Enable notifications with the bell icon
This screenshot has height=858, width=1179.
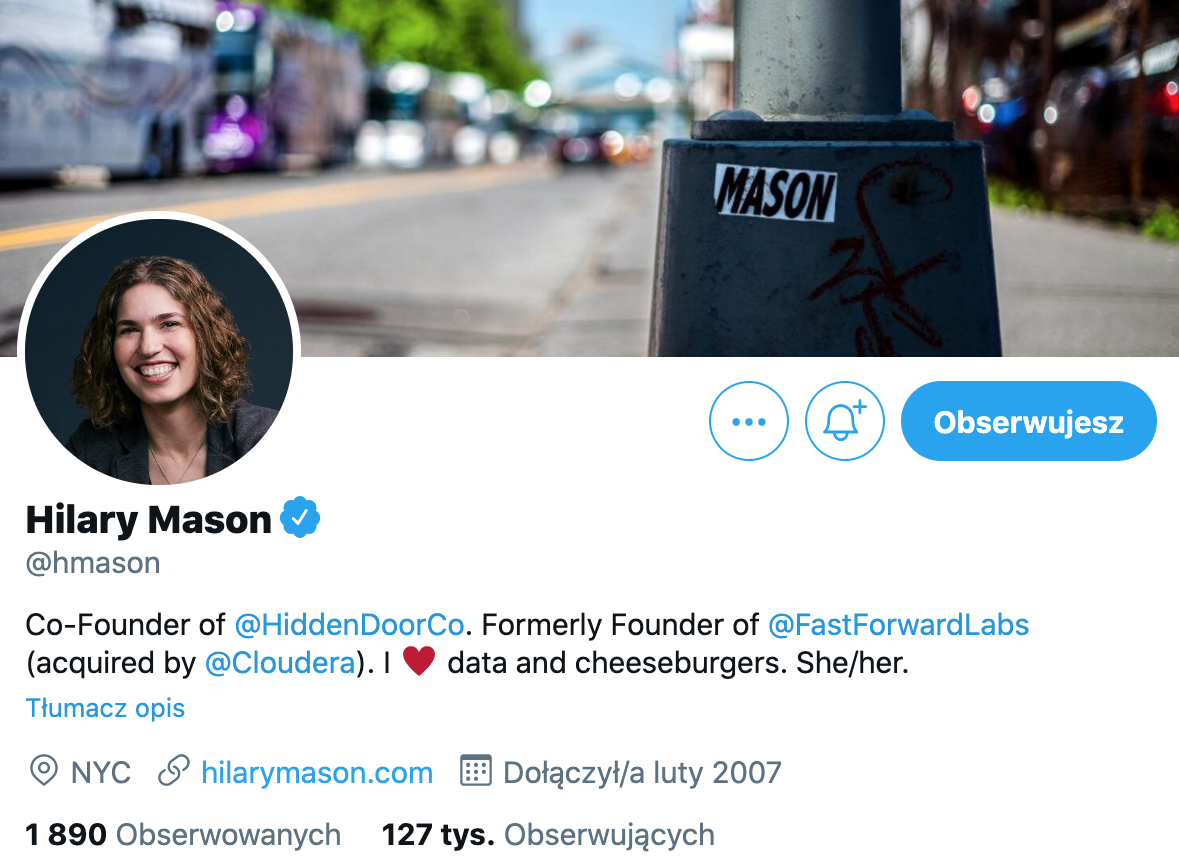click(844, 421)
